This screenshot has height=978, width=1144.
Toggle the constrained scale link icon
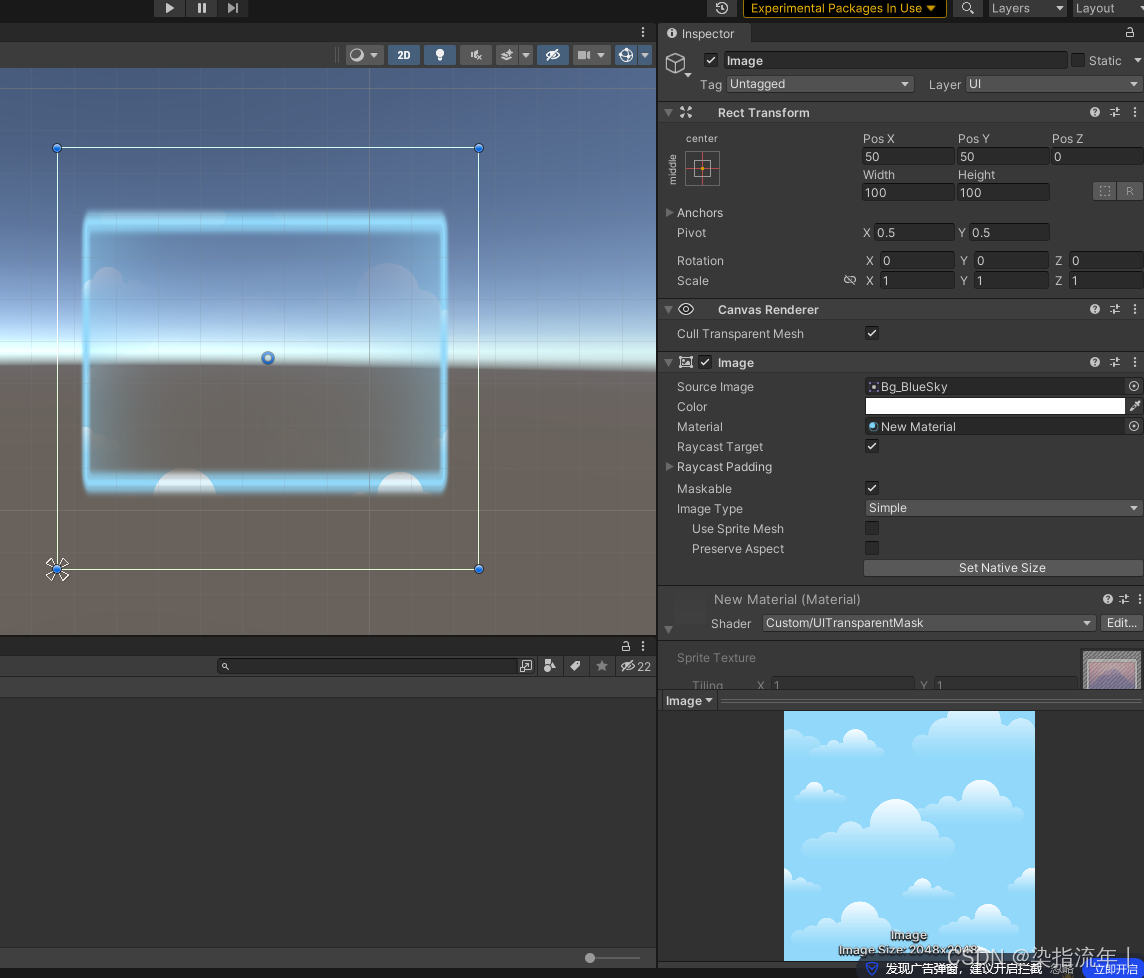[850, 280]
